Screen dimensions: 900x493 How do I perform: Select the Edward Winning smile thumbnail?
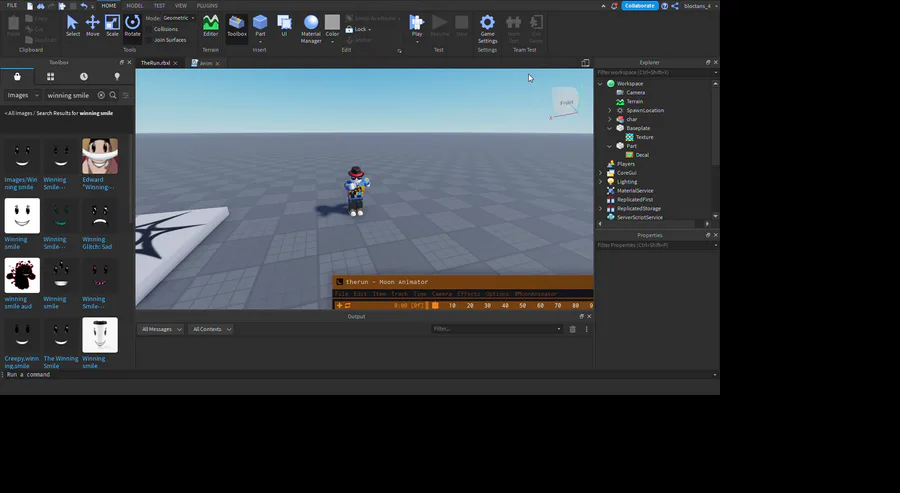99,157
